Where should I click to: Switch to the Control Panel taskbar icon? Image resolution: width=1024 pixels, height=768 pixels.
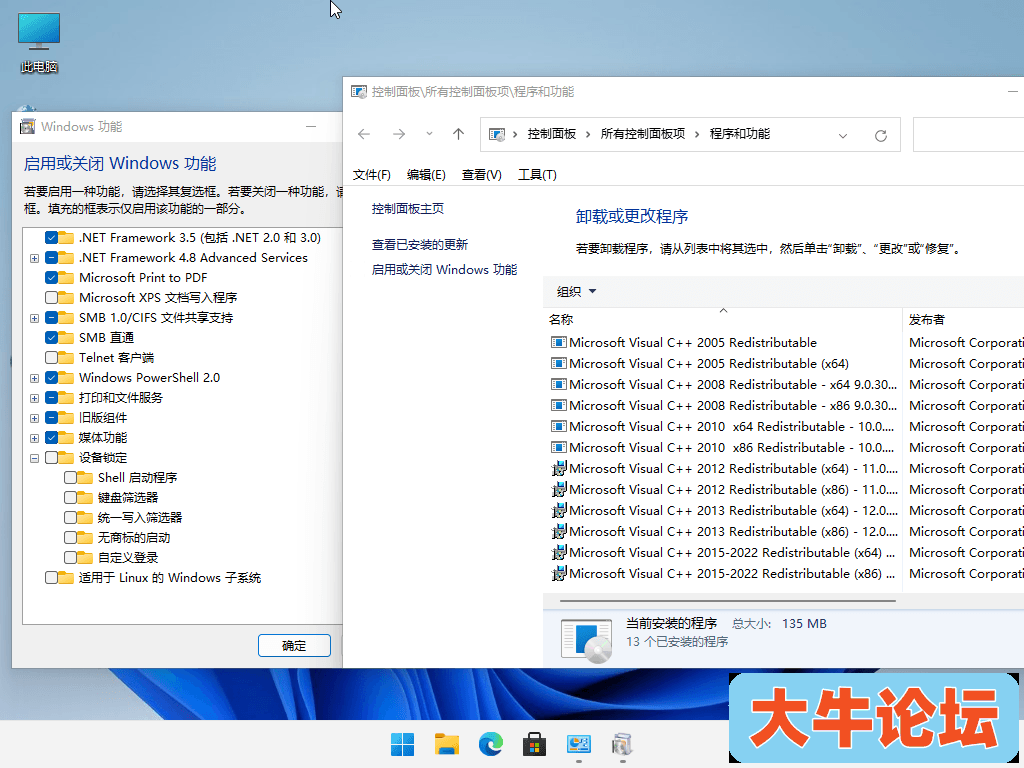[579, 744]
